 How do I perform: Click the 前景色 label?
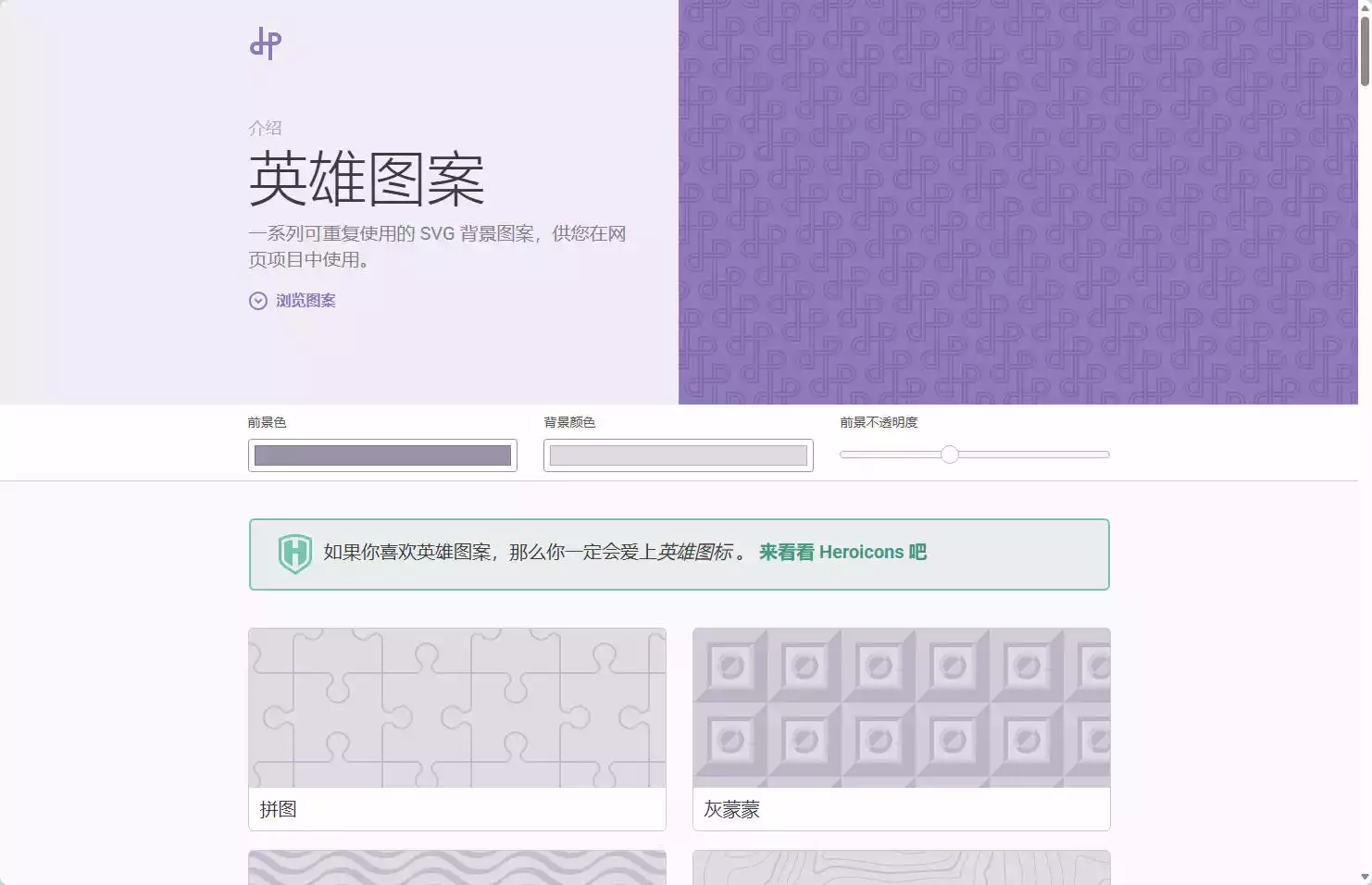click(268, 422)
